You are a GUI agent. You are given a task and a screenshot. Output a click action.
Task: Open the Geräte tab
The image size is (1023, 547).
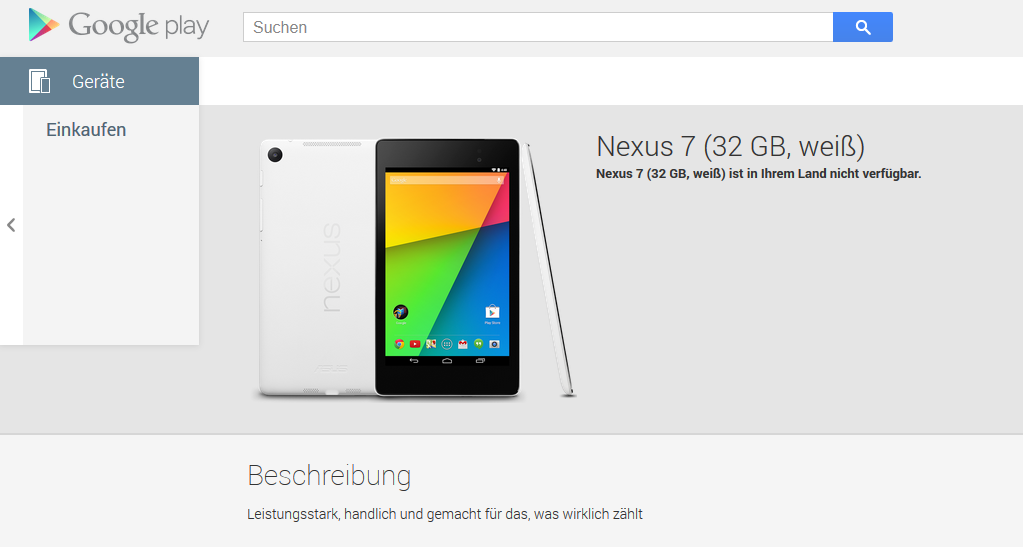coord(99,81)
